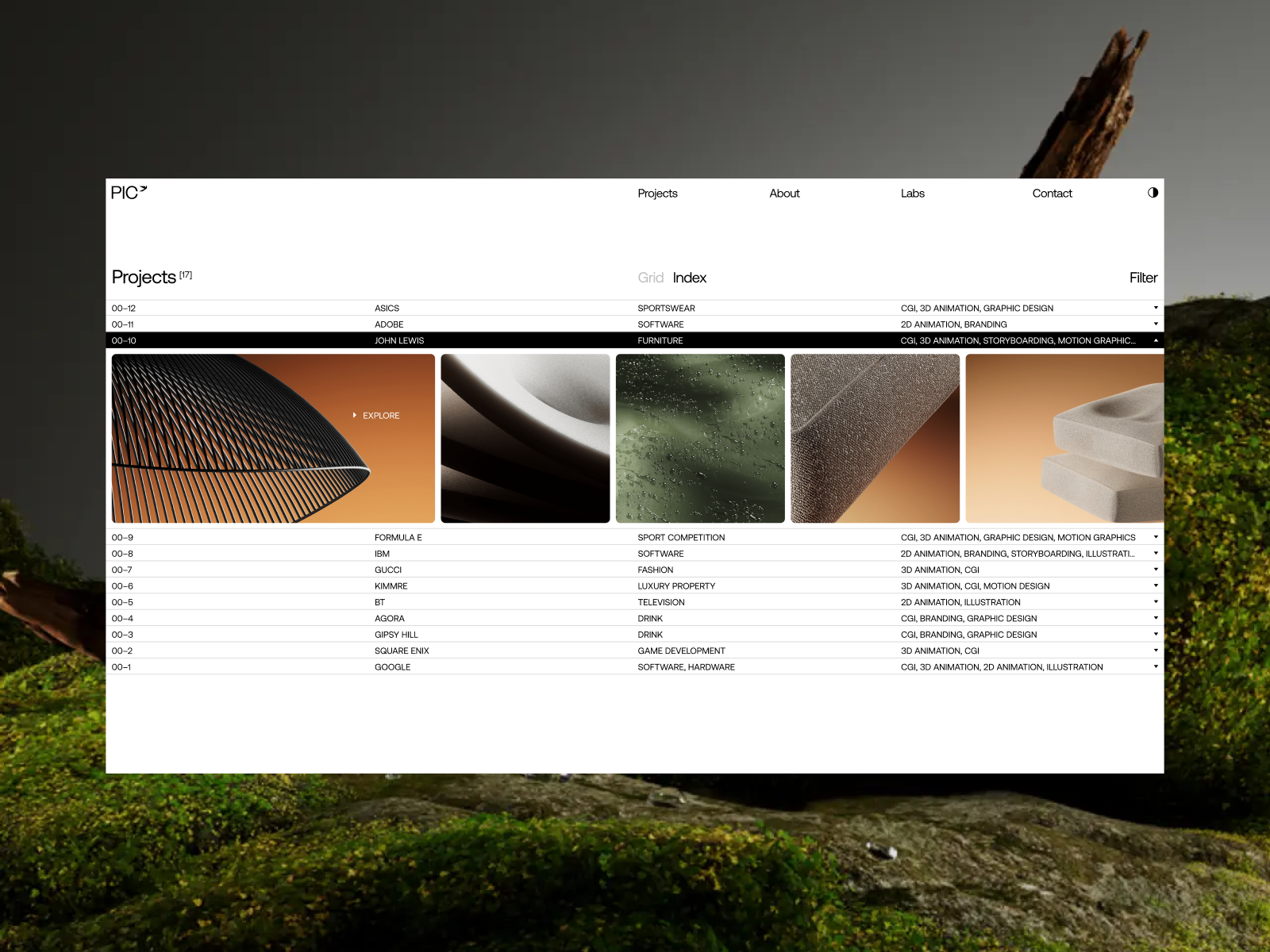
Task: Expand the Kimmre row arrow
Action: point(1156,585)
